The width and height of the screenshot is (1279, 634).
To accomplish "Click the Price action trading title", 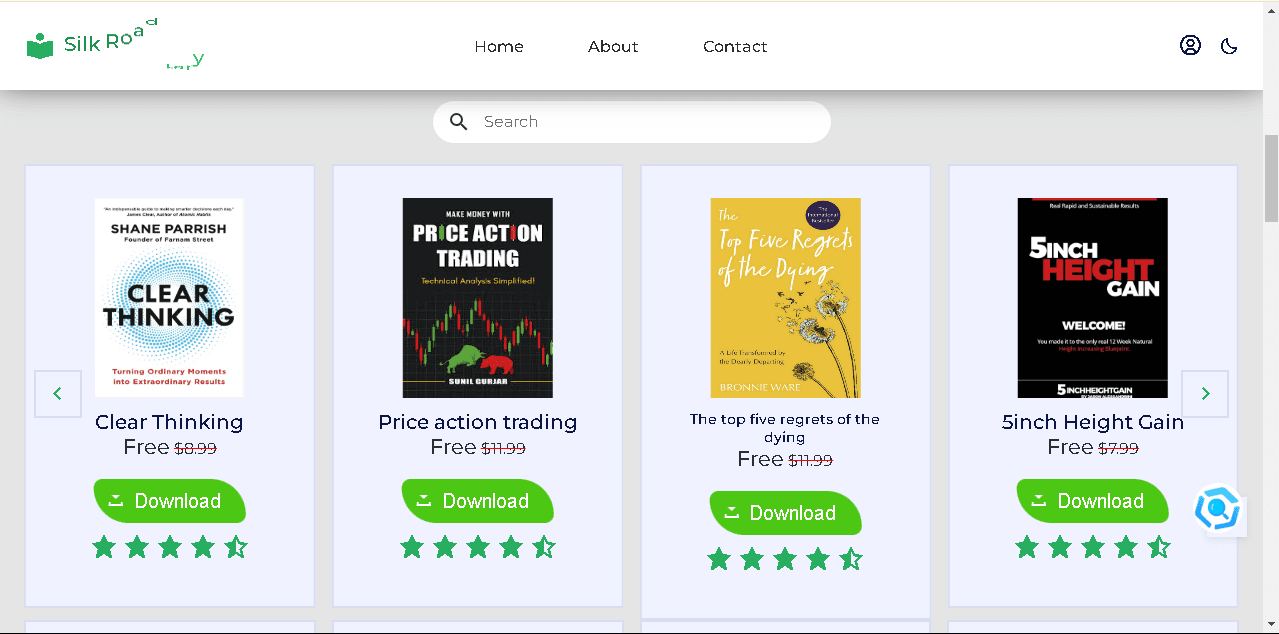I will point(477,422).
